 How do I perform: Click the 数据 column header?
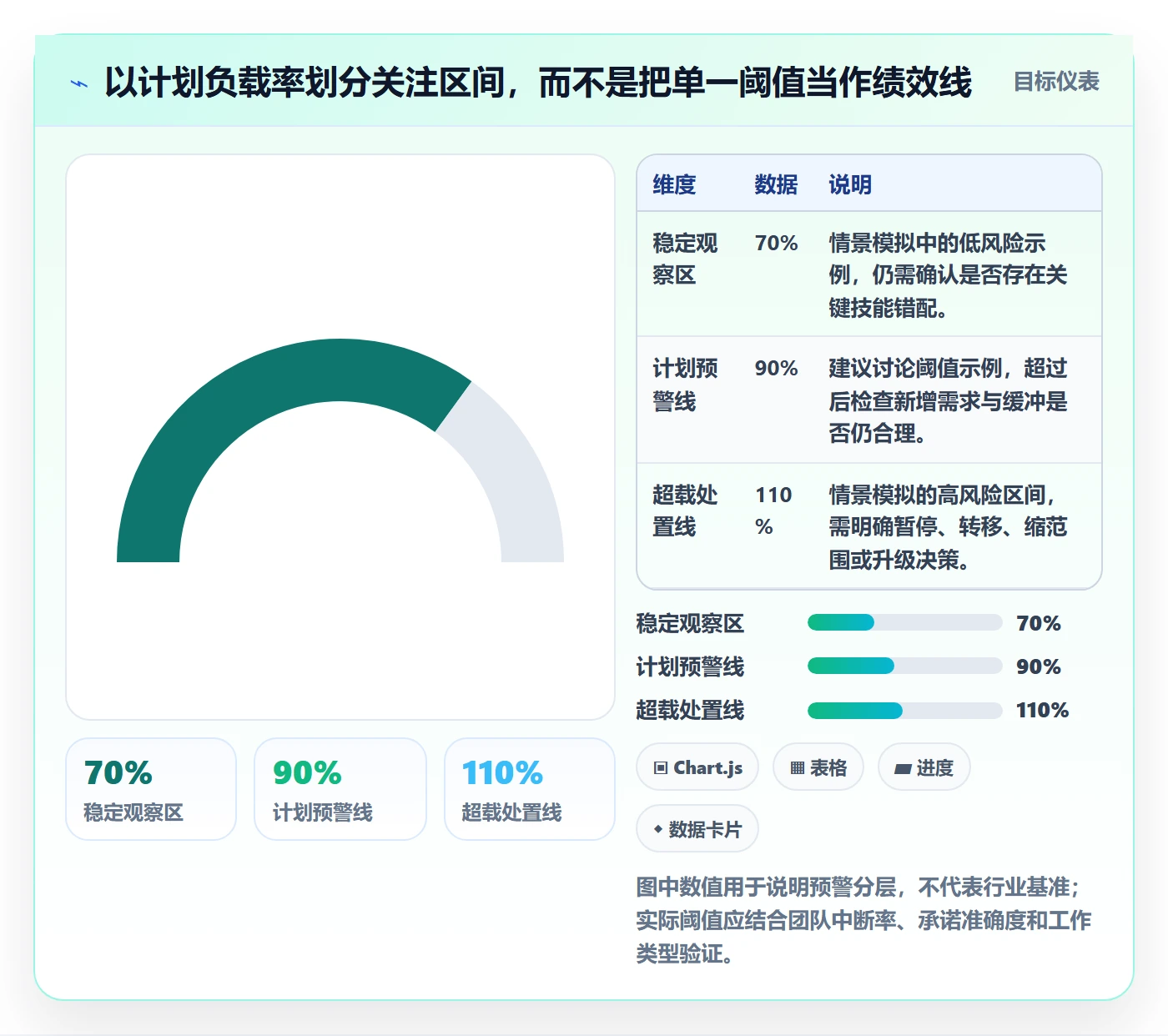click(776, 184)
